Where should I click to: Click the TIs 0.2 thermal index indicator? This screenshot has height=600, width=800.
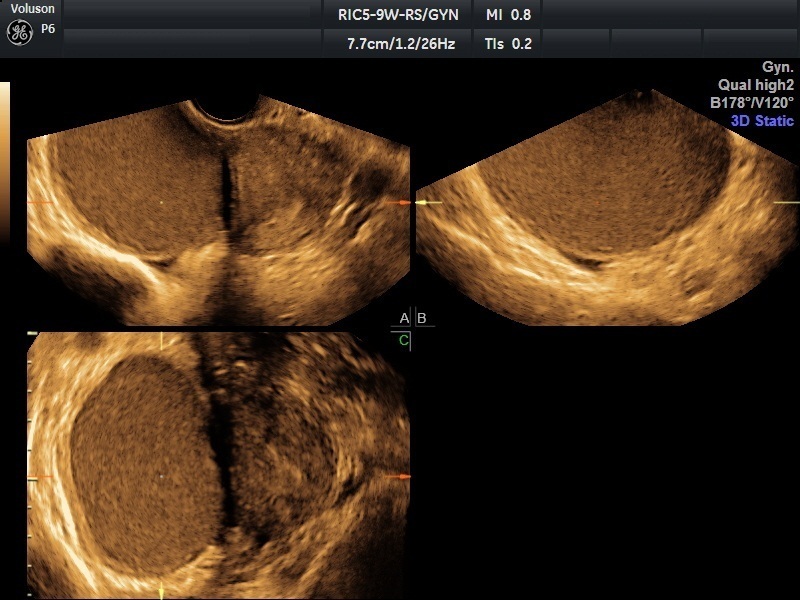[508, 43]
